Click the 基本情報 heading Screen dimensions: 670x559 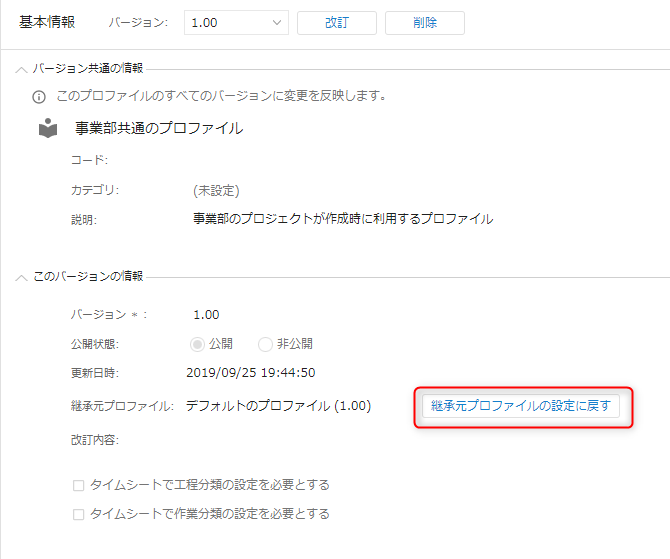coord(47,22)
